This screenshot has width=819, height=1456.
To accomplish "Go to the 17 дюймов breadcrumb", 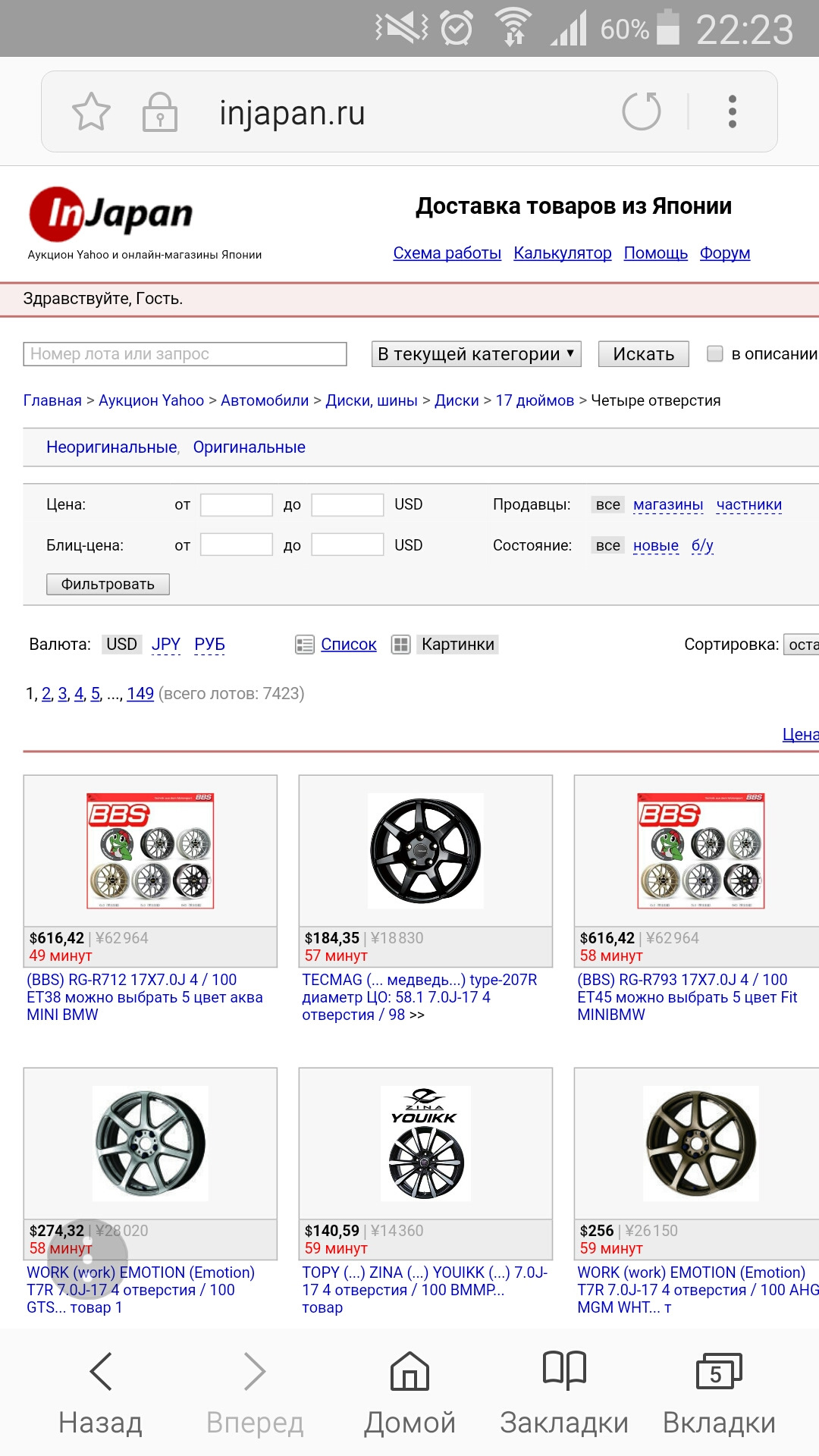I will click(535, 400).
